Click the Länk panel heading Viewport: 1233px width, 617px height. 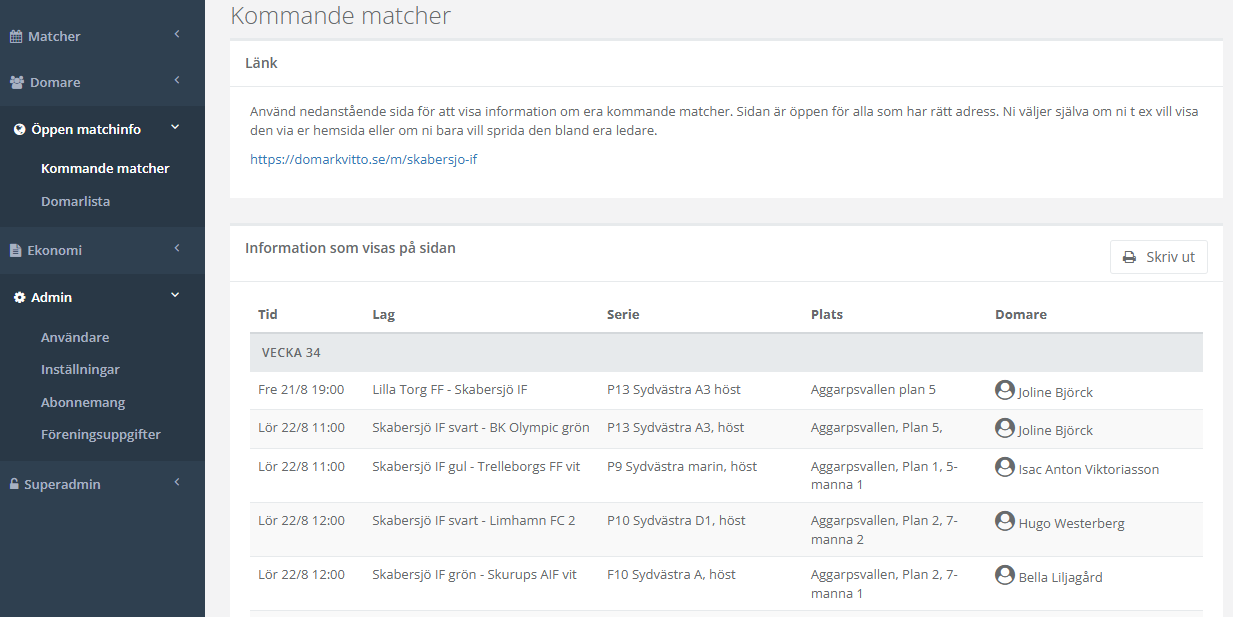[261, 62]
